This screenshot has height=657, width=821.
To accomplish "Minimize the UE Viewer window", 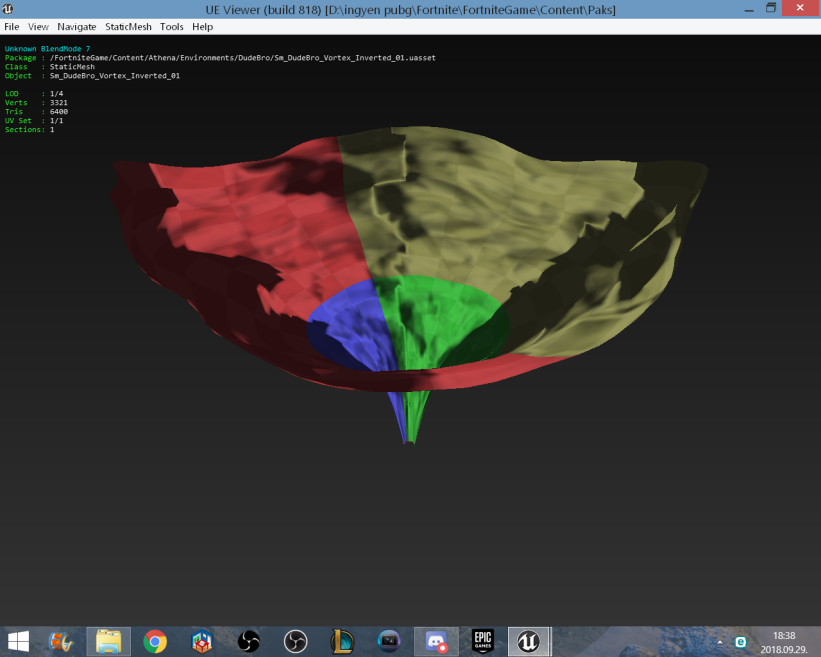I will click(747, 8).
